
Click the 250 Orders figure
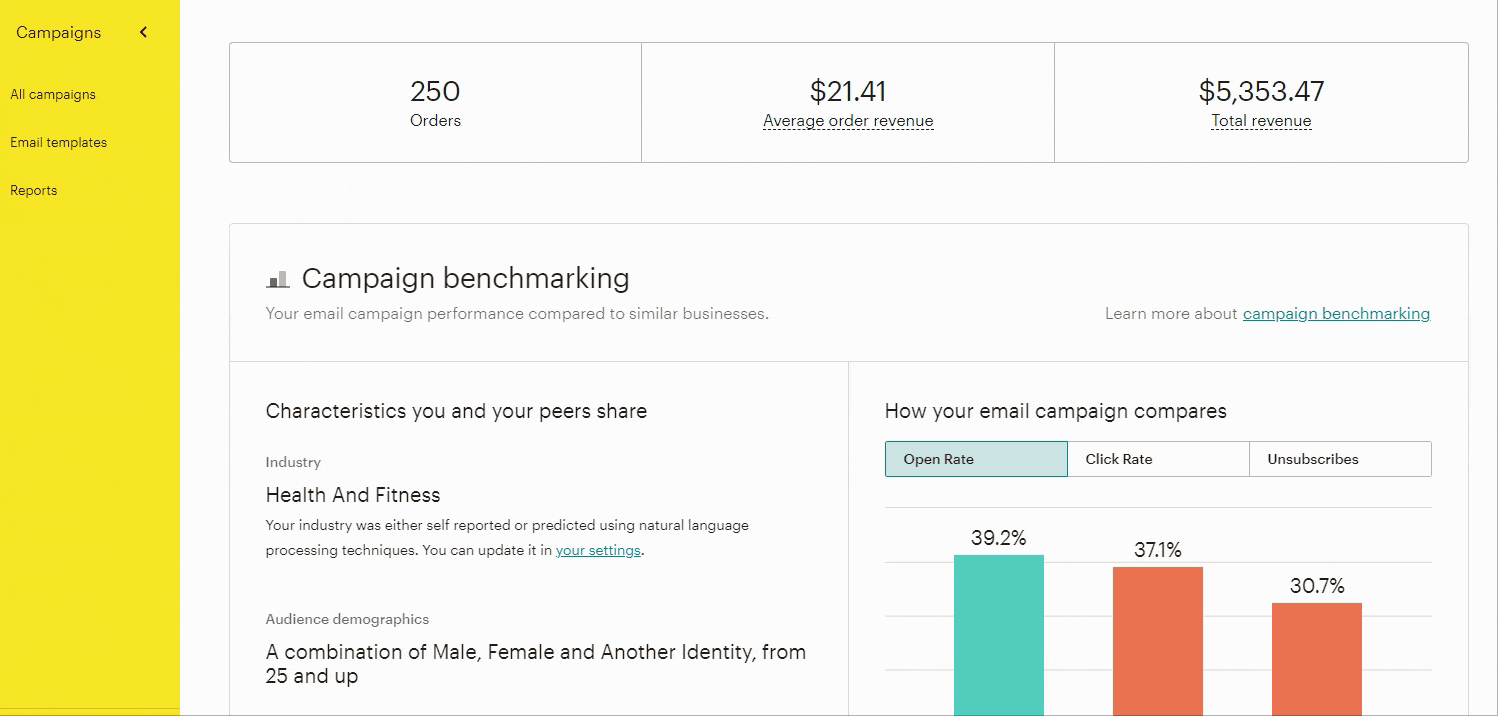(x=435, y=92)
